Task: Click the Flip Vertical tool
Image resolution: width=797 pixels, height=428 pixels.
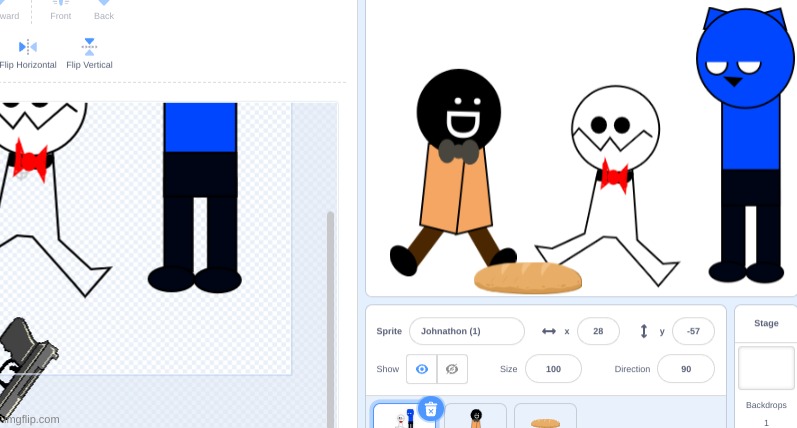Action: [x=89, y=53]
